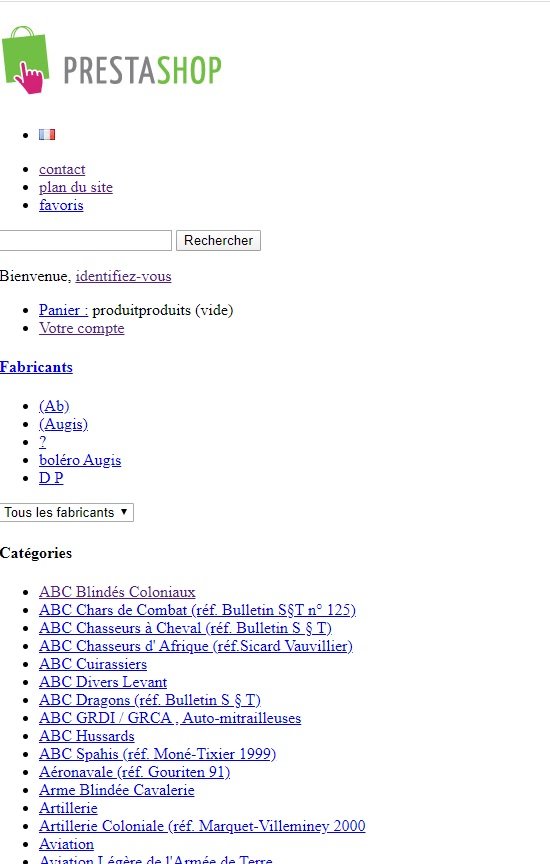550x864 pixels.
Task: Open Artillerie Coloniale category
Action: [x=202, y=826]
